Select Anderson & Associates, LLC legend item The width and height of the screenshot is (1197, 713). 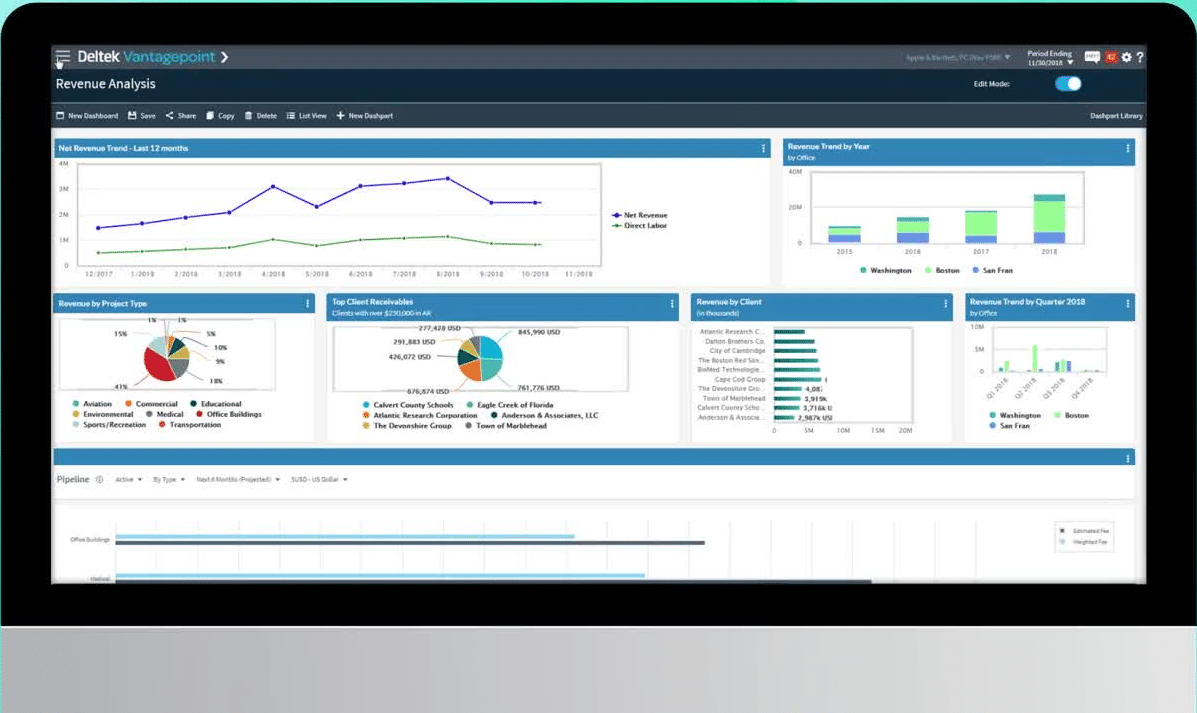point(545,416)
